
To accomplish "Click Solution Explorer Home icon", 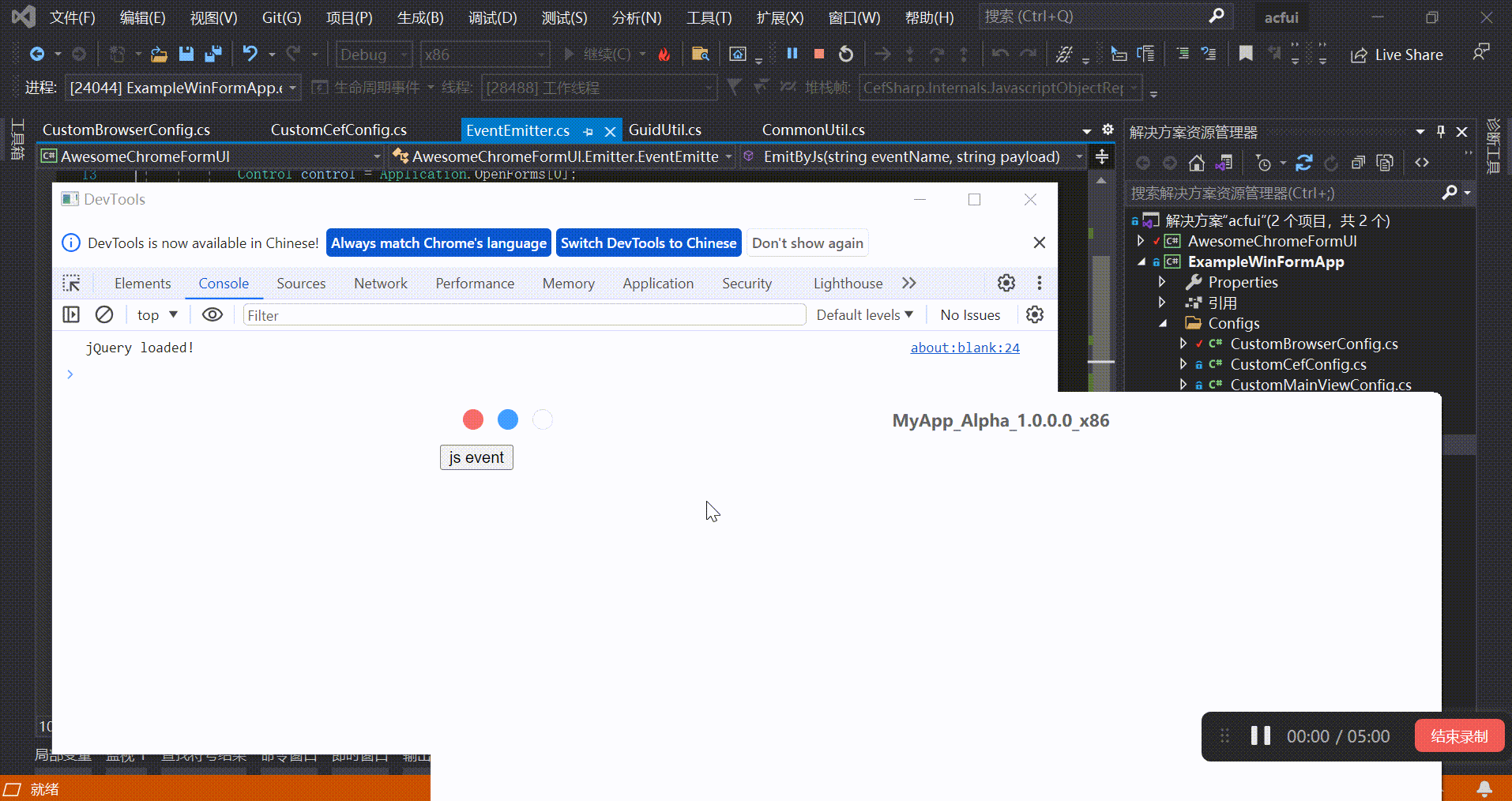I will [x=1197, y=163].
